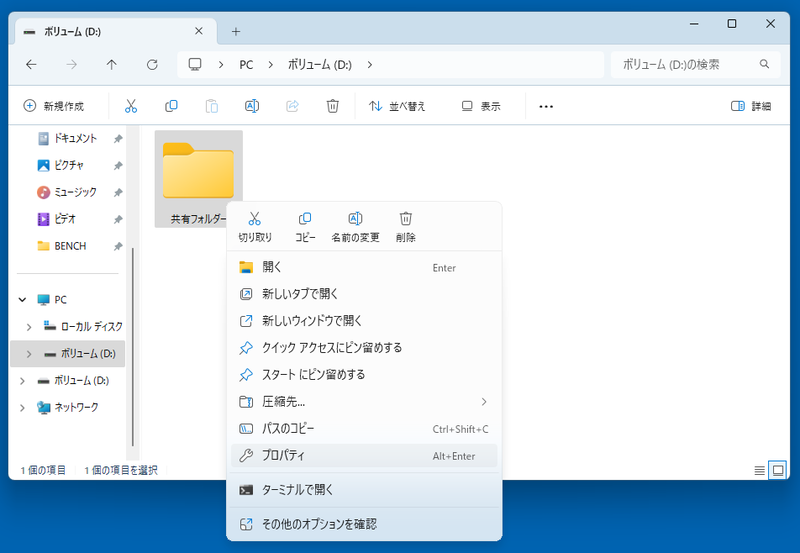Choose その他のオプションを確認
Image resolution: width=800 pixels, height=553 pixels.
coord(364,524)
